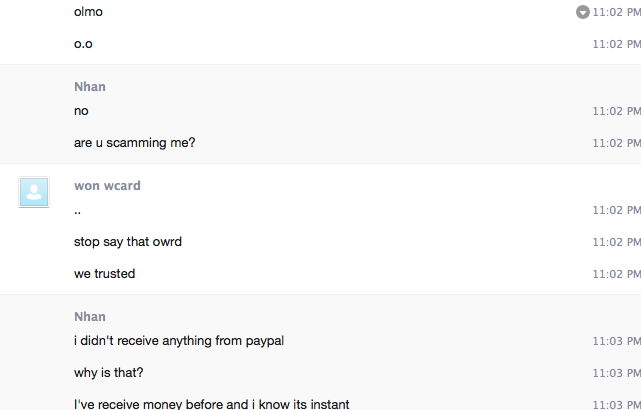The width and height of the screenshot is (641, 410).
Task: Select the 'we trusted' message
Action: pyautogui.click(x=104, y=274)
